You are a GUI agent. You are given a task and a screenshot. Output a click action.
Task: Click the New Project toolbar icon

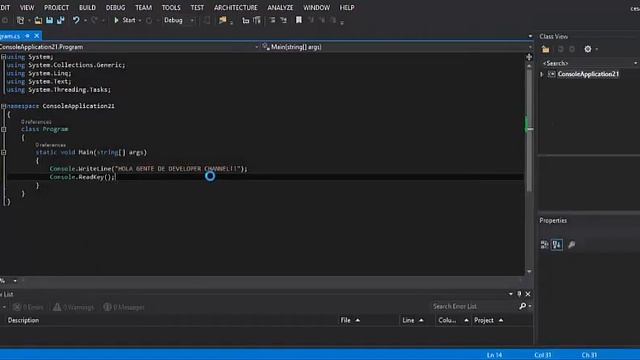[x=20, y=20]
